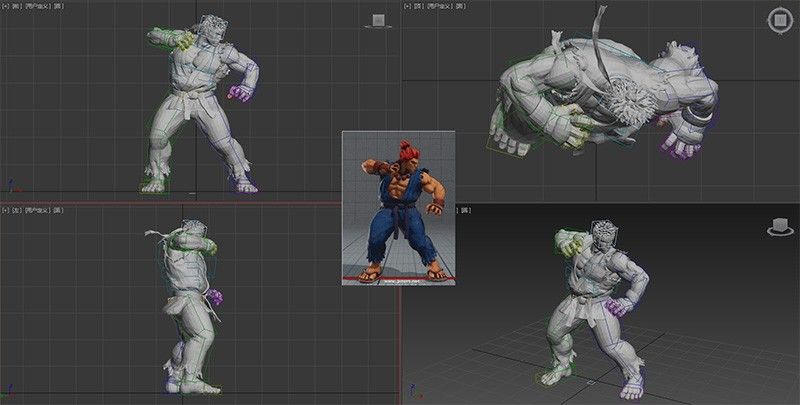Open the [+] menu of front-view viewport
This screenshot has height=405, width=800.
[x=6, y=6]
